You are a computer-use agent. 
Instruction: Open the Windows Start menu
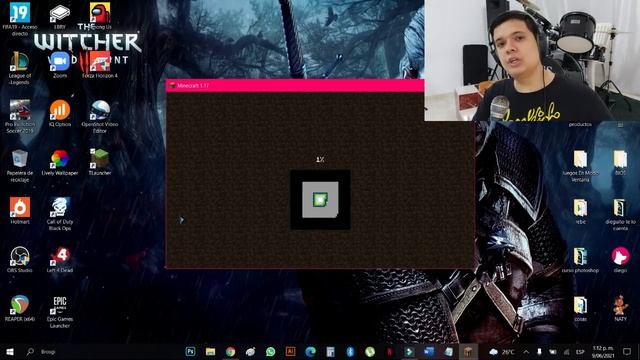pos(10,351)
